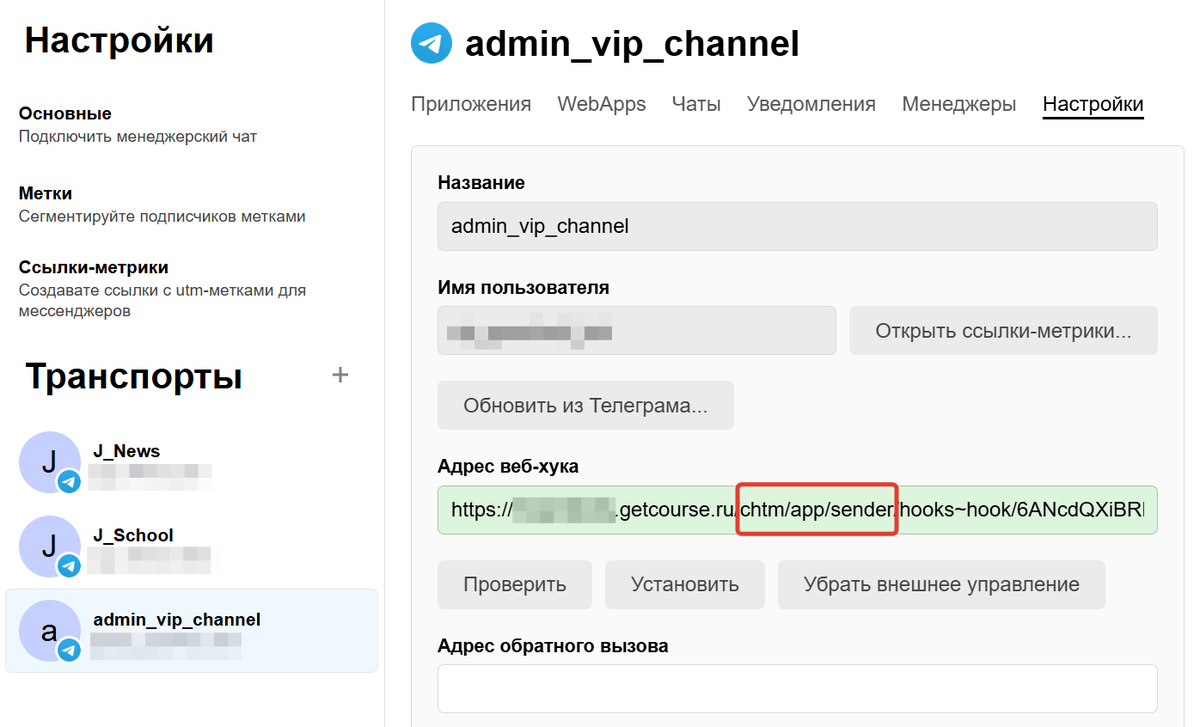1200x727 pixels.
Task: Open the Приложения tab
Action: point(471,104)
